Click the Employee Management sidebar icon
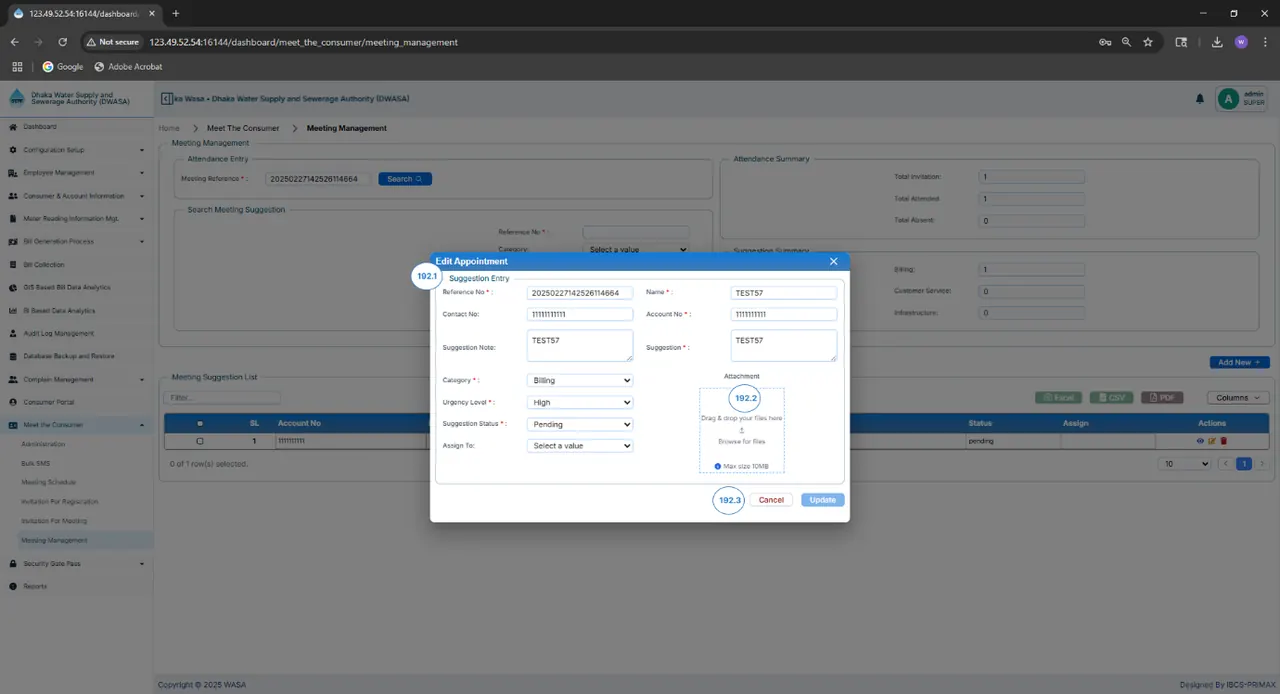Screen dimensions: 1280x694 [x=13, y=173]
